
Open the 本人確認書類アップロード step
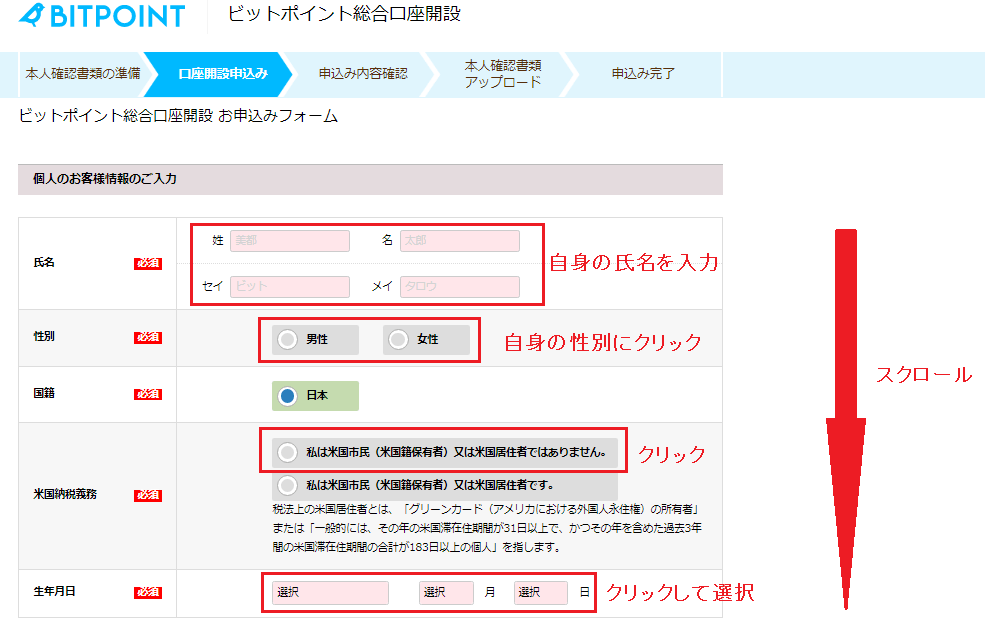[502, 74]
